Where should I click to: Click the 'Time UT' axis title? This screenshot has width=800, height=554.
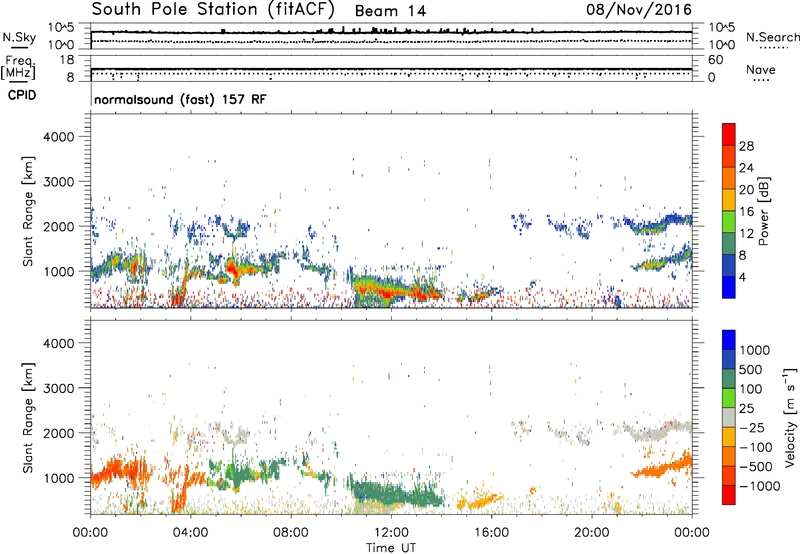click(x=391, y=548)
